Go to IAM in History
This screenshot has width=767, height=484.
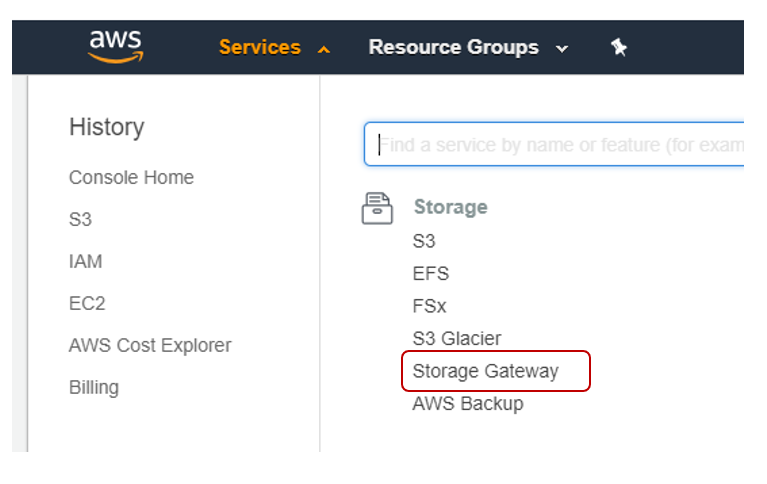(x=85, y=262)
